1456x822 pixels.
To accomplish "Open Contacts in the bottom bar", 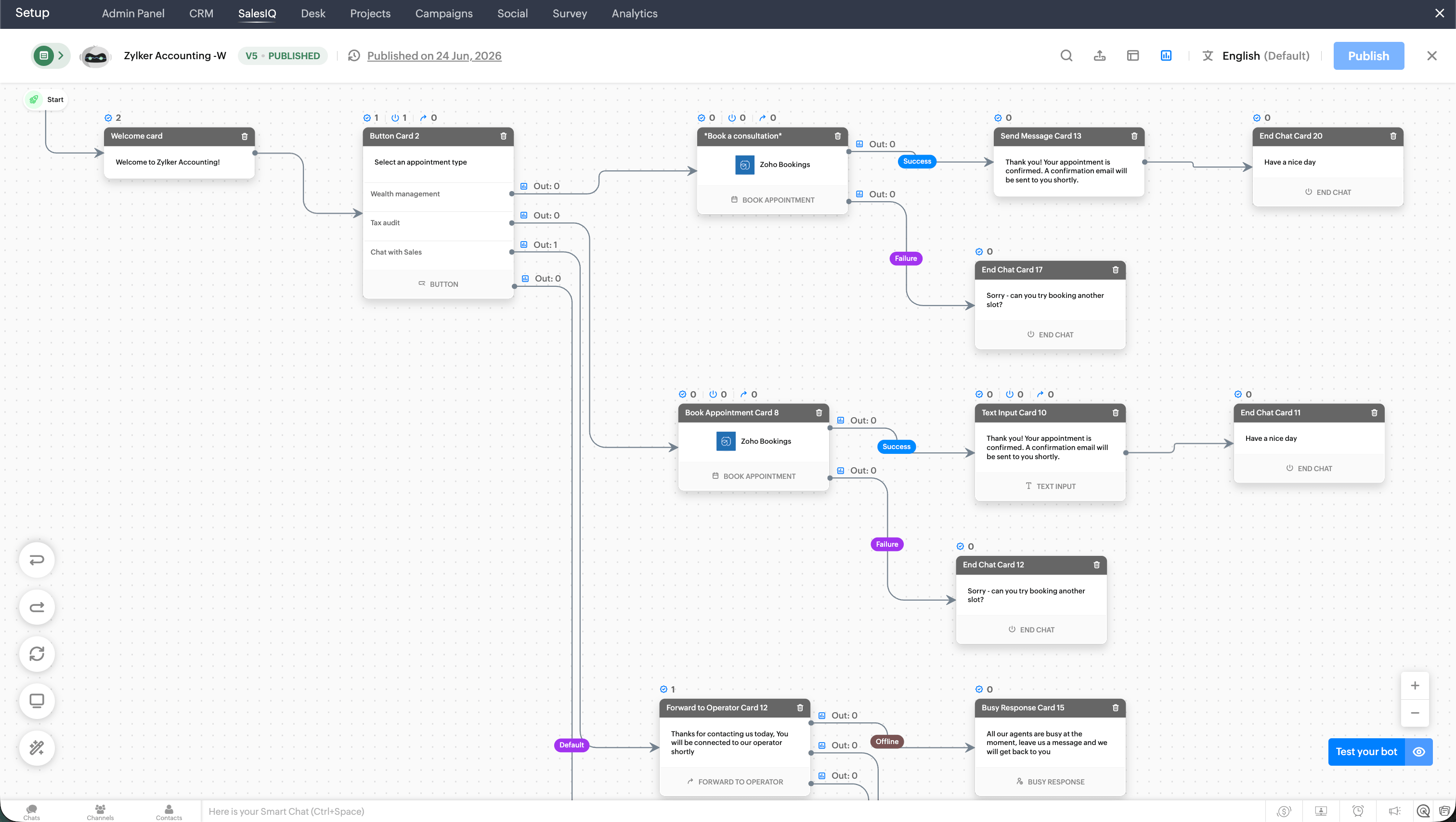I will click(x=169, y=812).
